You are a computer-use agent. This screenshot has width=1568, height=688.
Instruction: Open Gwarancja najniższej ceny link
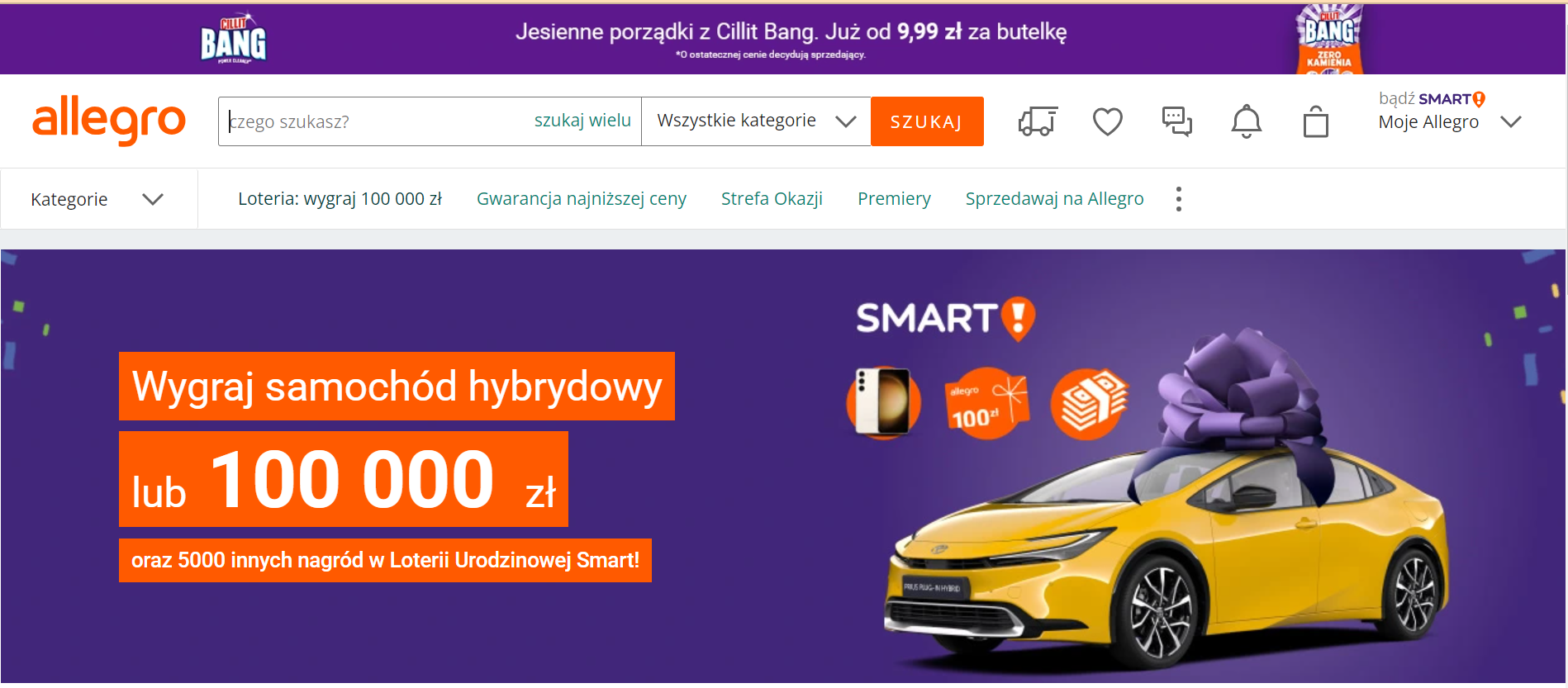point(582,199)
